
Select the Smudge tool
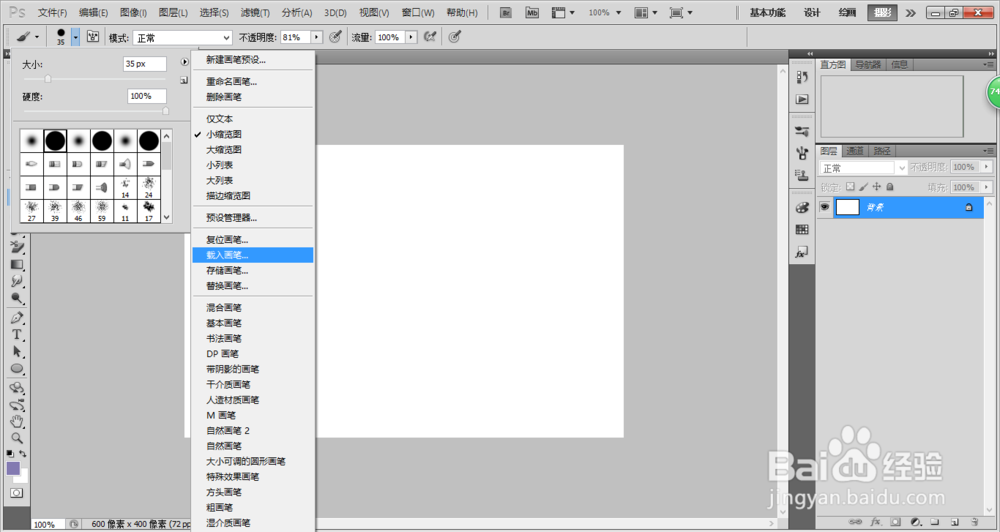pos(17,281)
